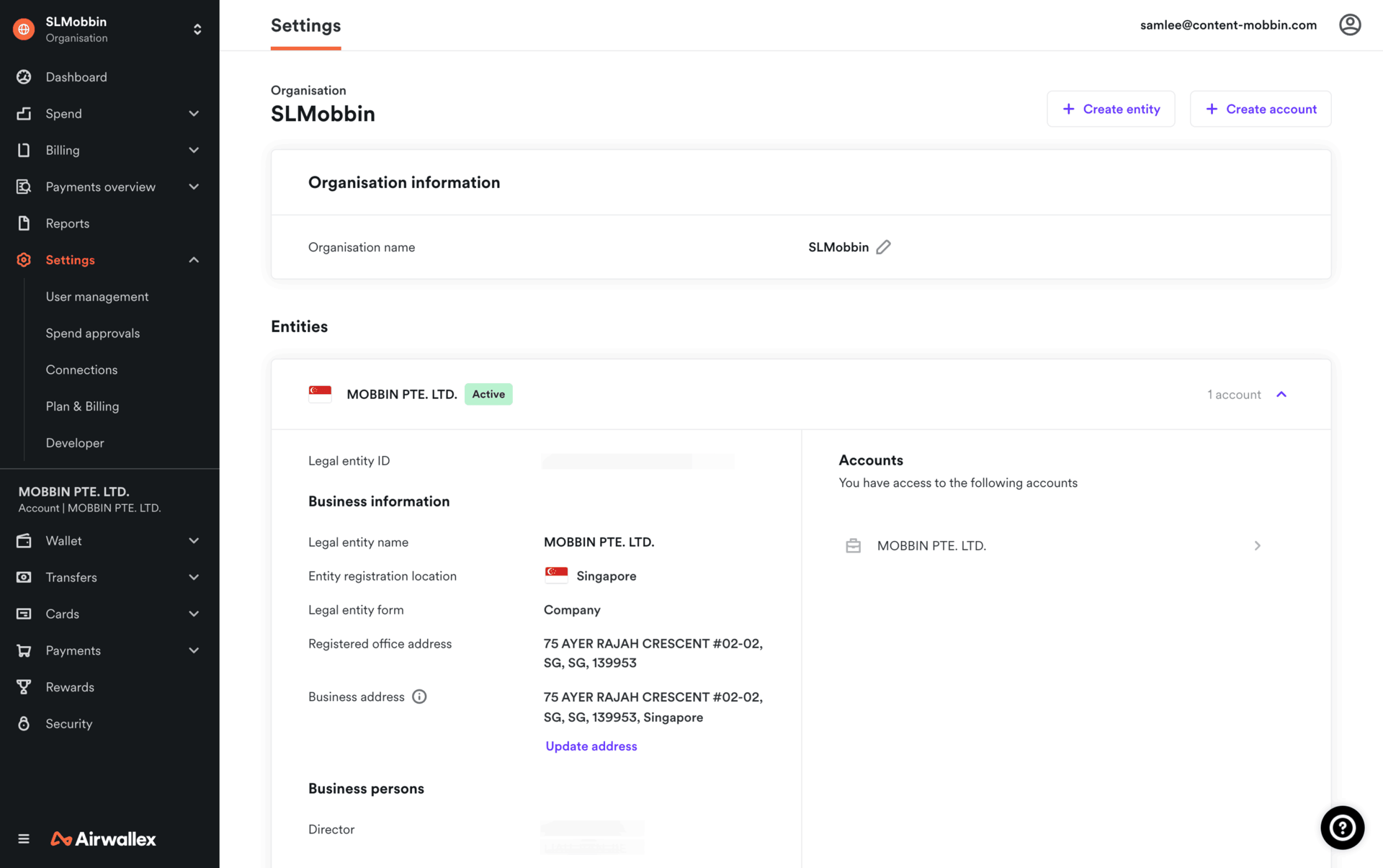Collapse the Settings menu chevron
The height and width of the screenshot is (868, 1383).
[x=194, y=260]
